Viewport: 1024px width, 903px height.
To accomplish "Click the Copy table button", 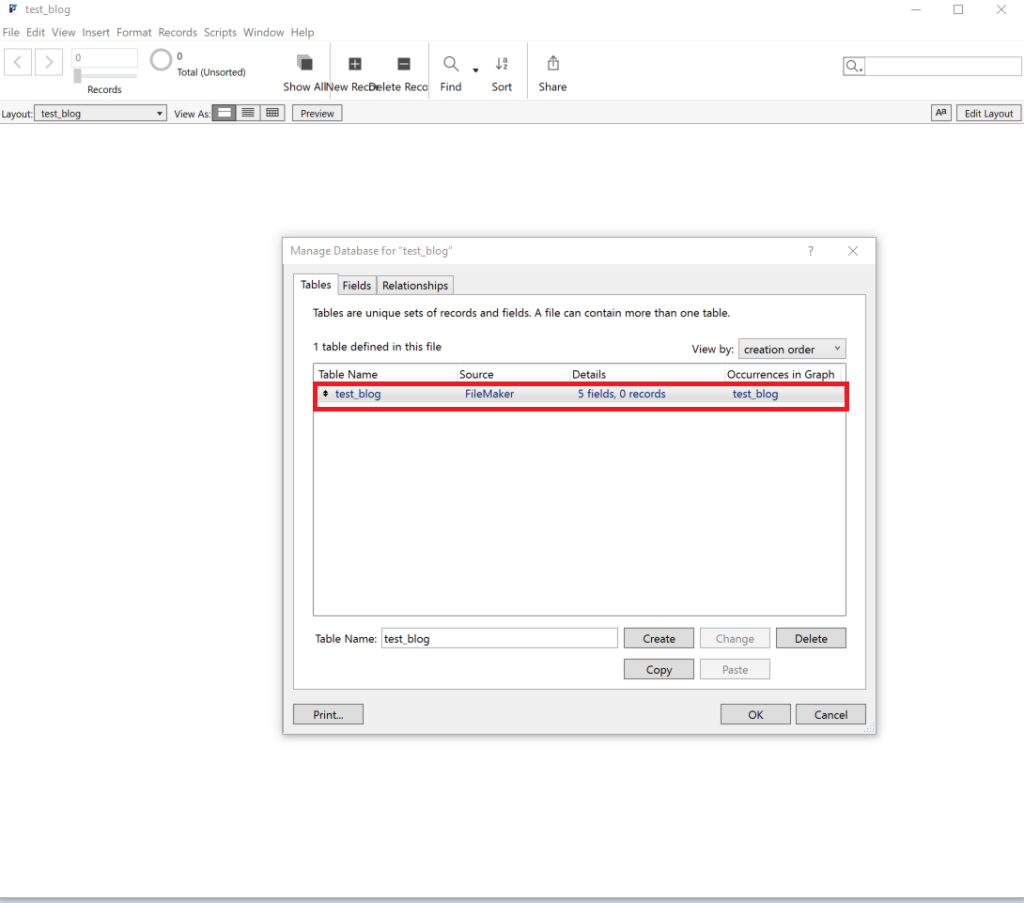I will [x=658, y=668].
